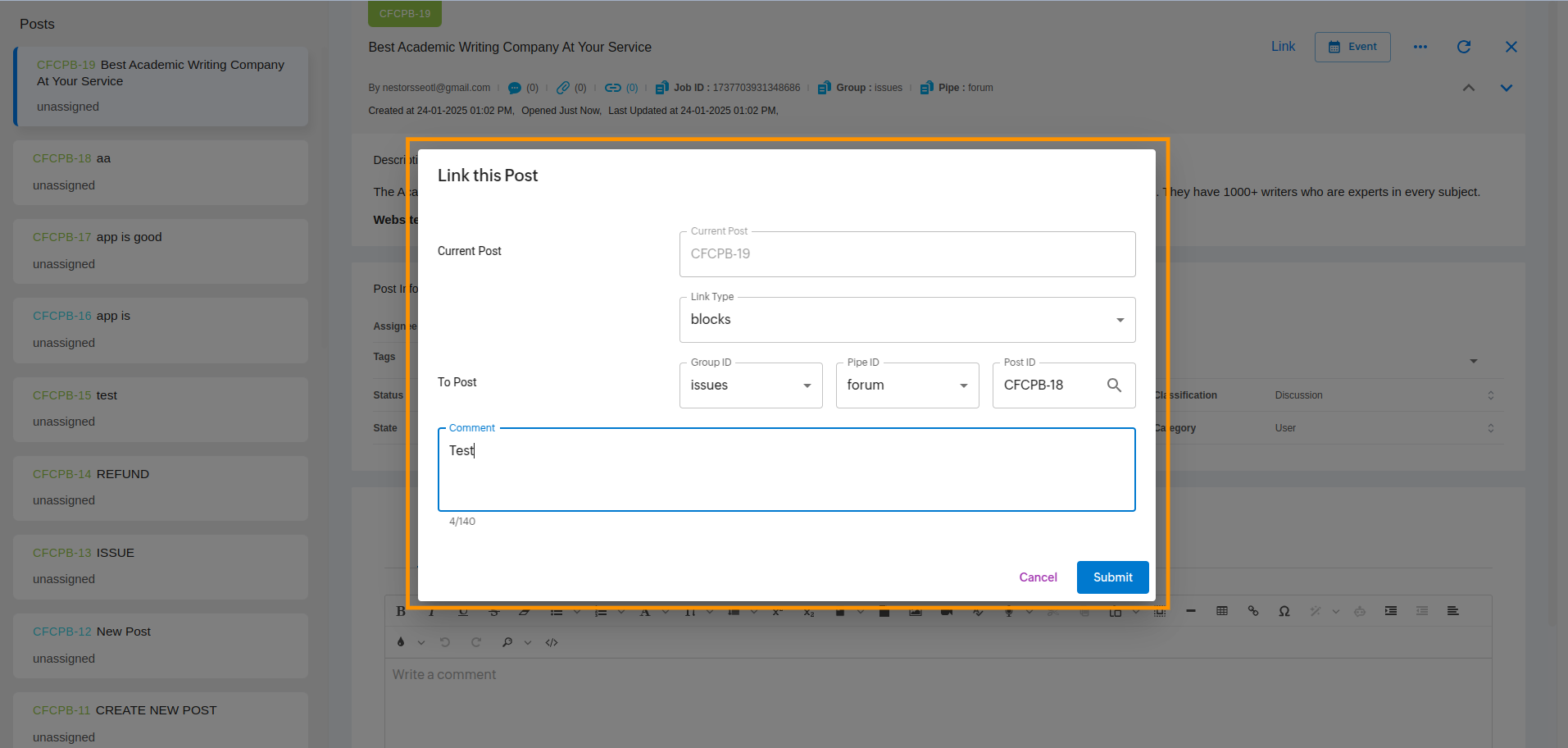Cancel the Link this Post dialog
Image resolution: width=1568 pixels, height=748 pixels.
pyautogui.click(x=1038, y=577)
